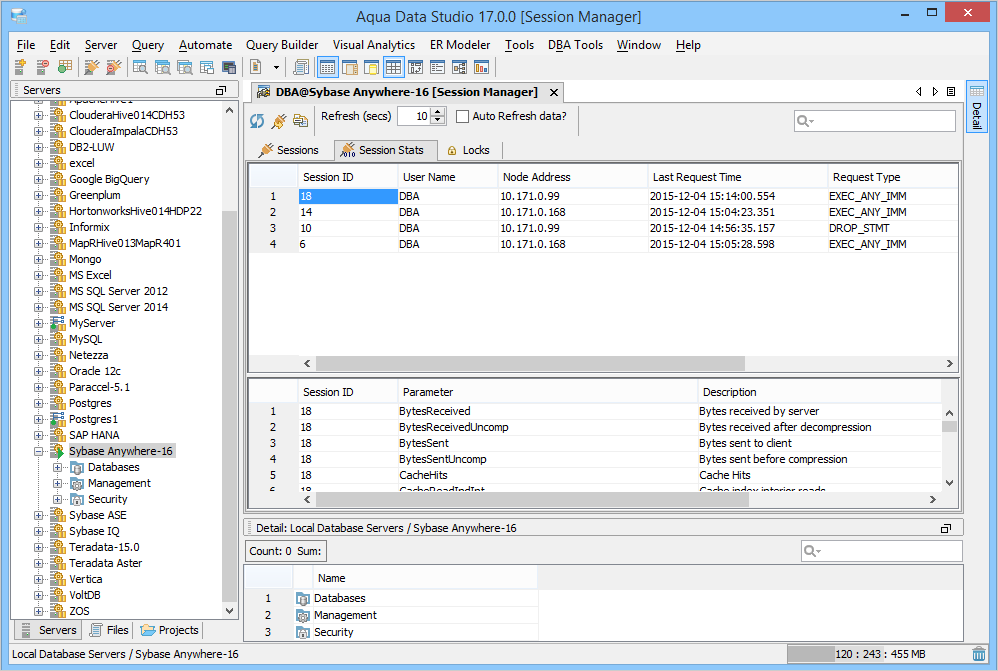Restore the Detail panel with its float button
Image resolution: width=998 pixels, height=671 pixels.
(946, 528)
